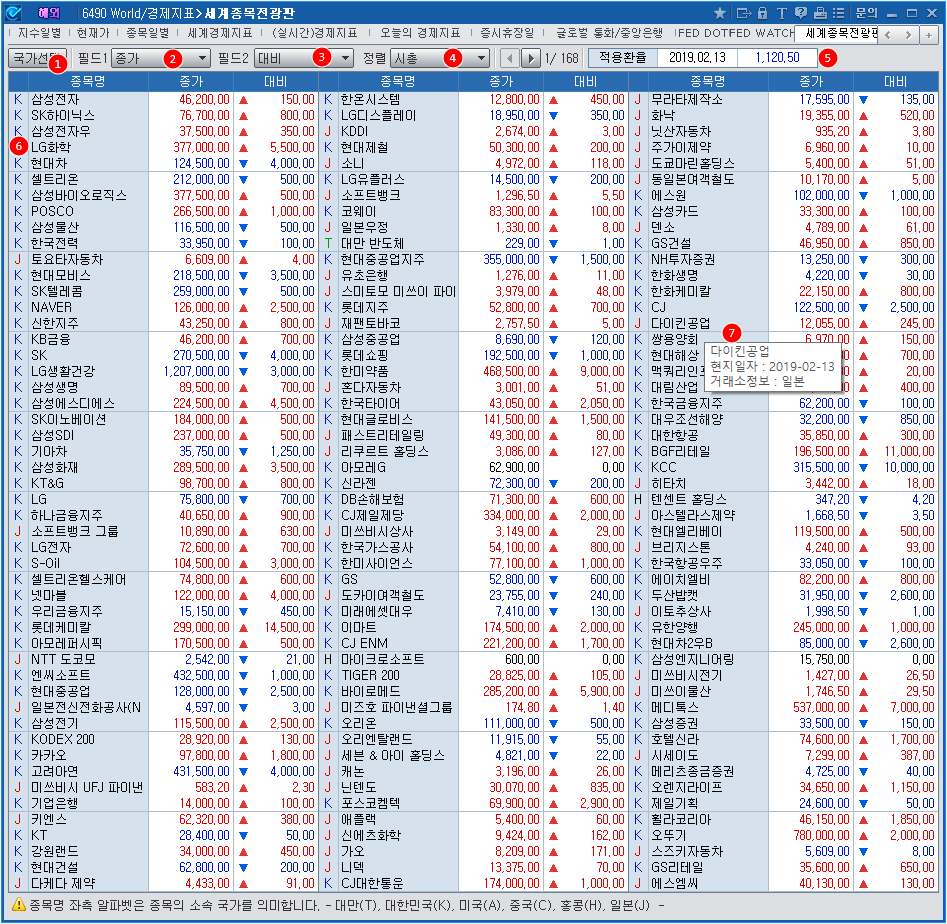Click the 해외 badge in title bar
The image size is (947, 924).
click(x=48, y=13)
